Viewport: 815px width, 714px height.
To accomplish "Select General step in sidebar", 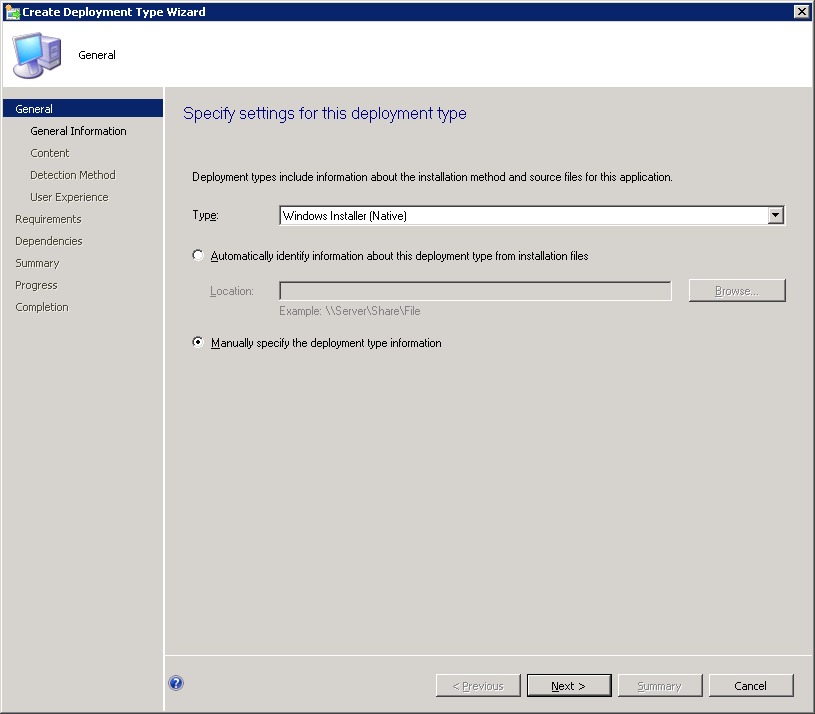I will pyautogui.click(x=35, y=109).
